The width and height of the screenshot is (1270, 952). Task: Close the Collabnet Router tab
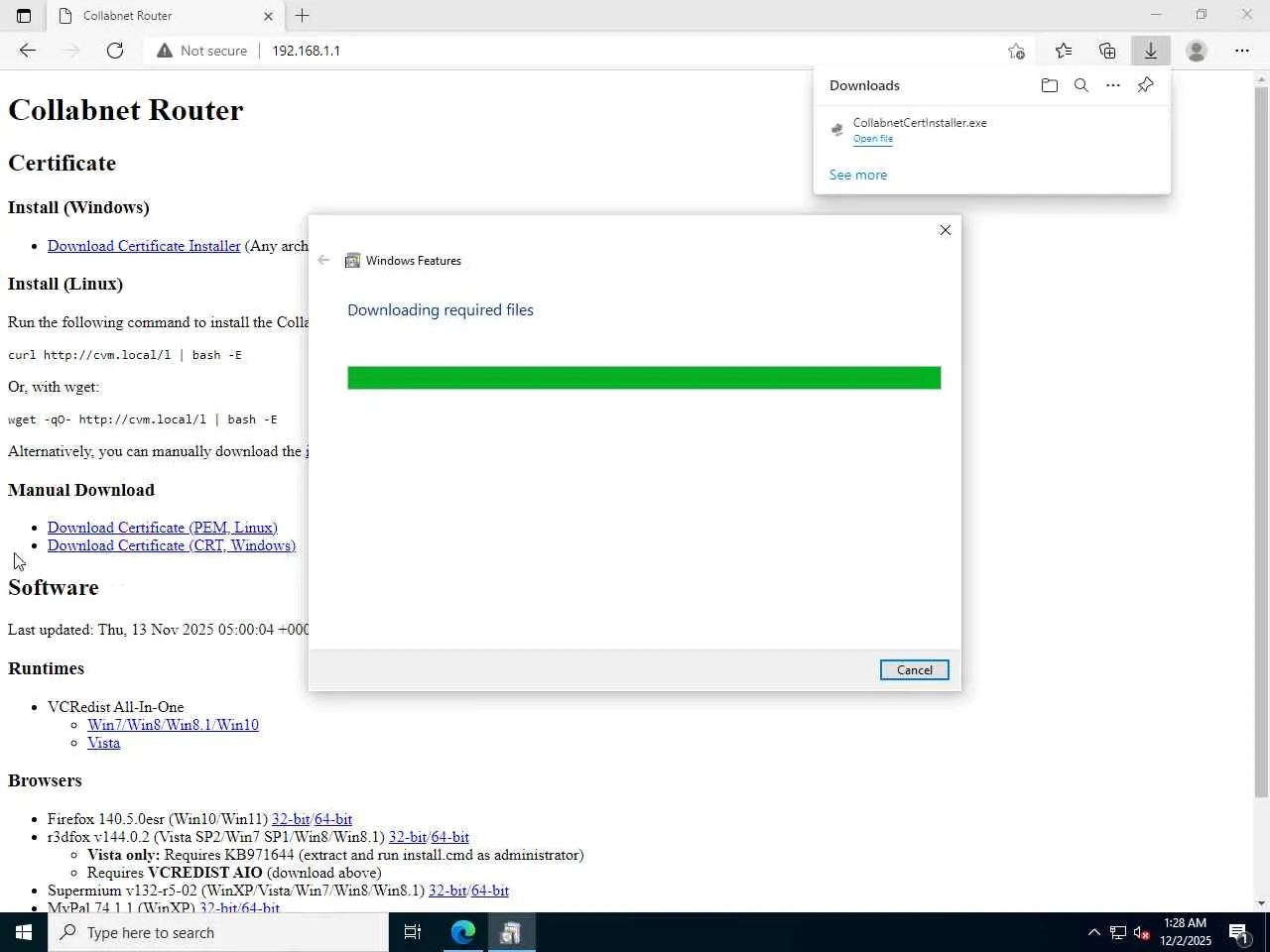268,16
